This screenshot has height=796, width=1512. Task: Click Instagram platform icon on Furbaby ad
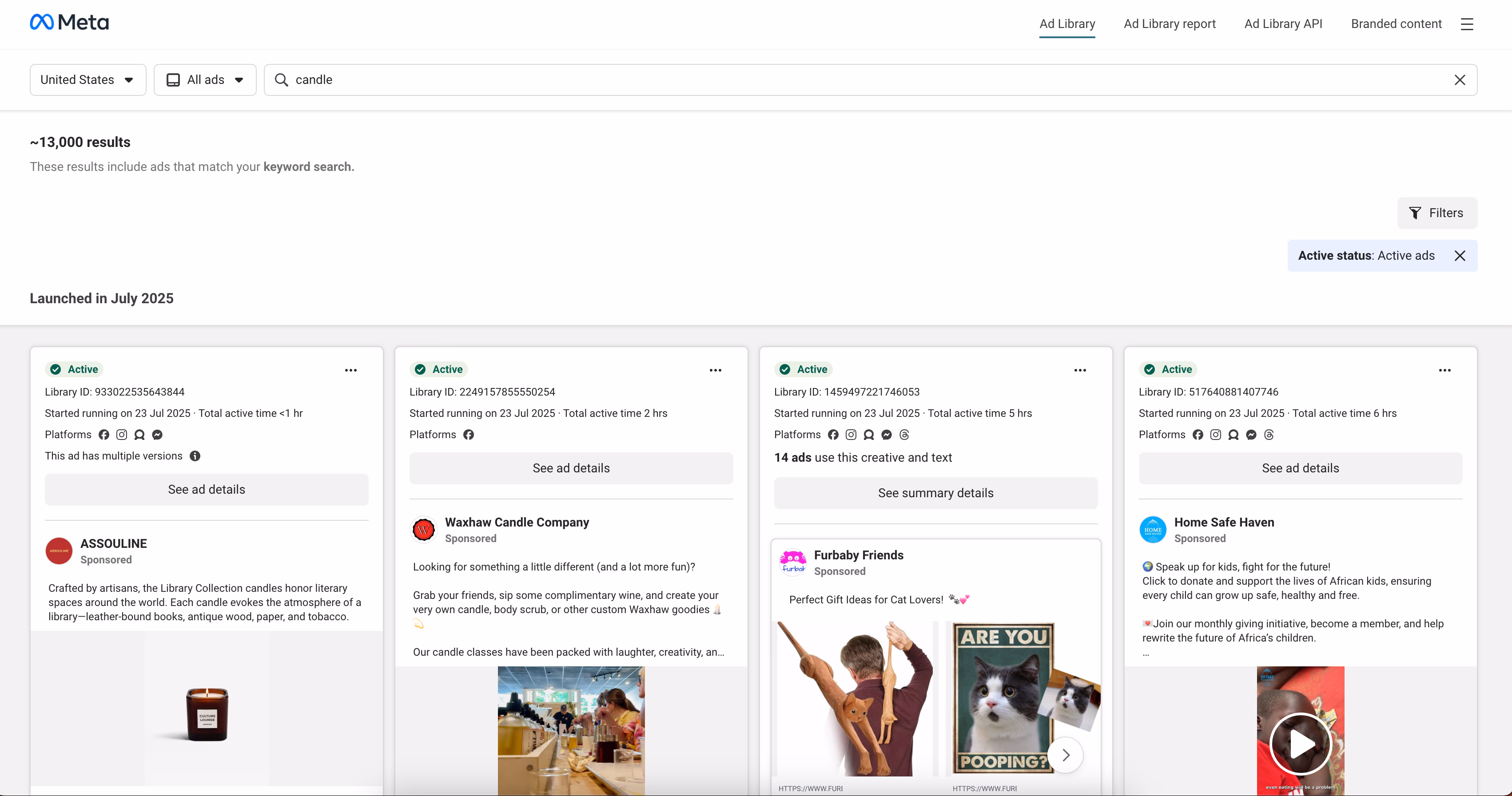[851, 435]
